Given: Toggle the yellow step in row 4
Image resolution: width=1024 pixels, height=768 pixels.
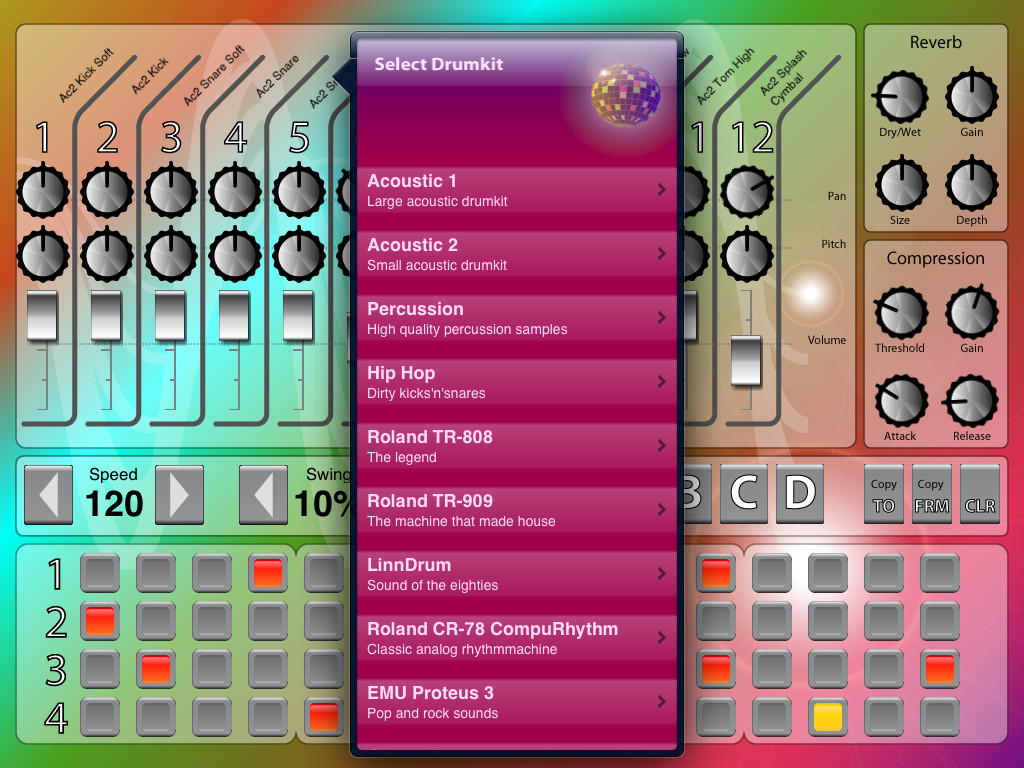Looking at the screenshot, I should (x=827, y=716).
